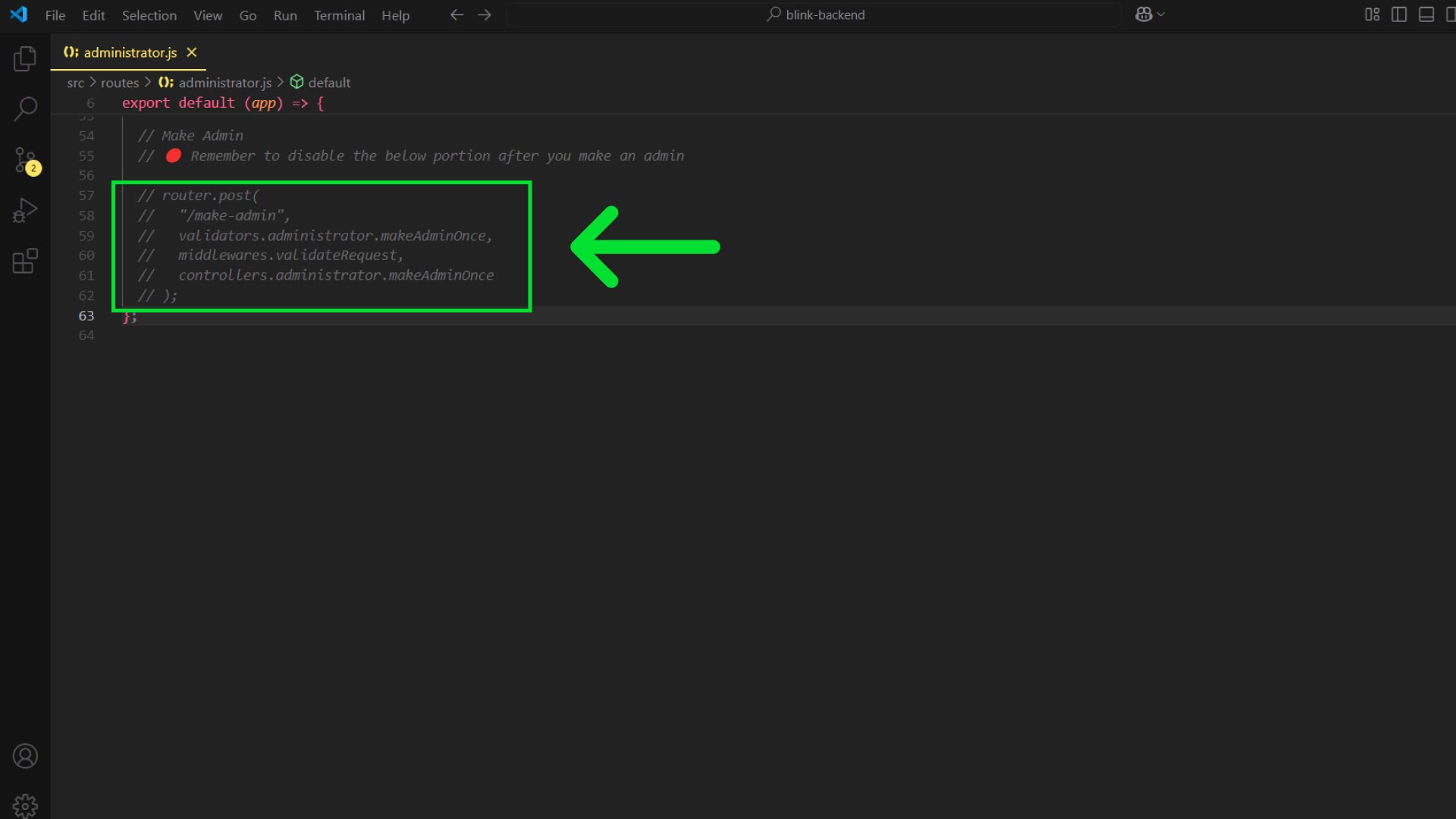Open the Explorer view in activity bar
The height and width of the screenshot is (819, 1456).
25,58
